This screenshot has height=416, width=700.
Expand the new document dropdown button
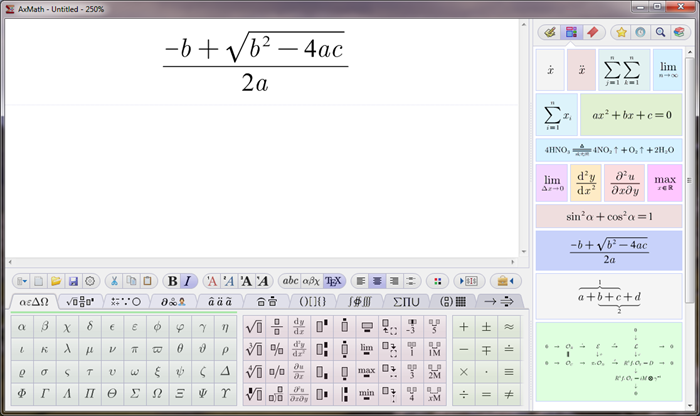click(21, 281)
